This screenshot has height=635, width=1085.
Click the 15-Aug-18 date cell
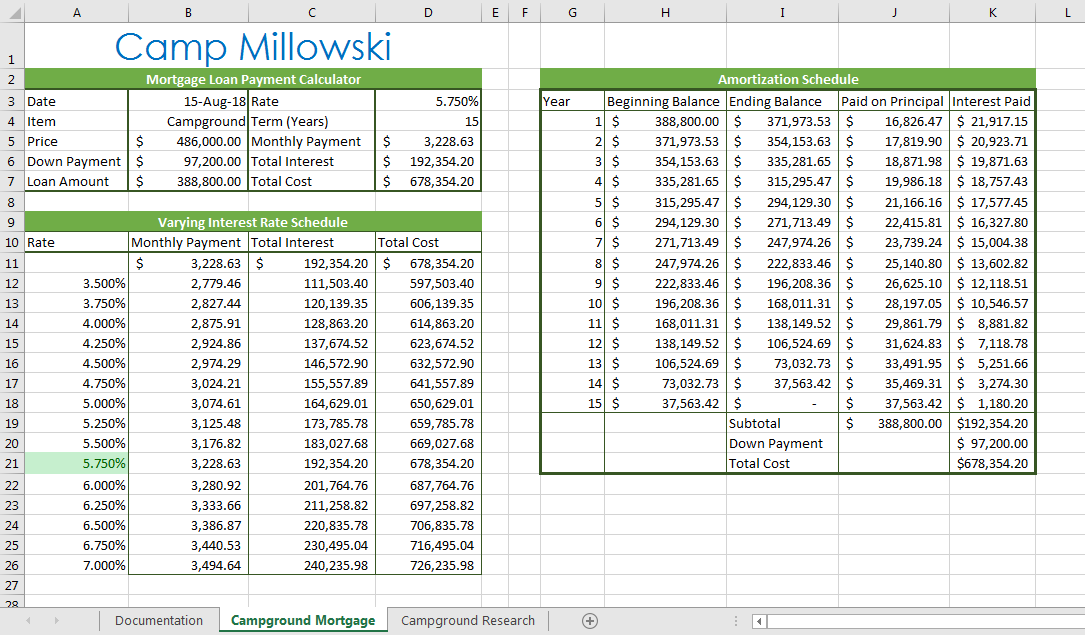pyautogui.click(x=188, y=101)
